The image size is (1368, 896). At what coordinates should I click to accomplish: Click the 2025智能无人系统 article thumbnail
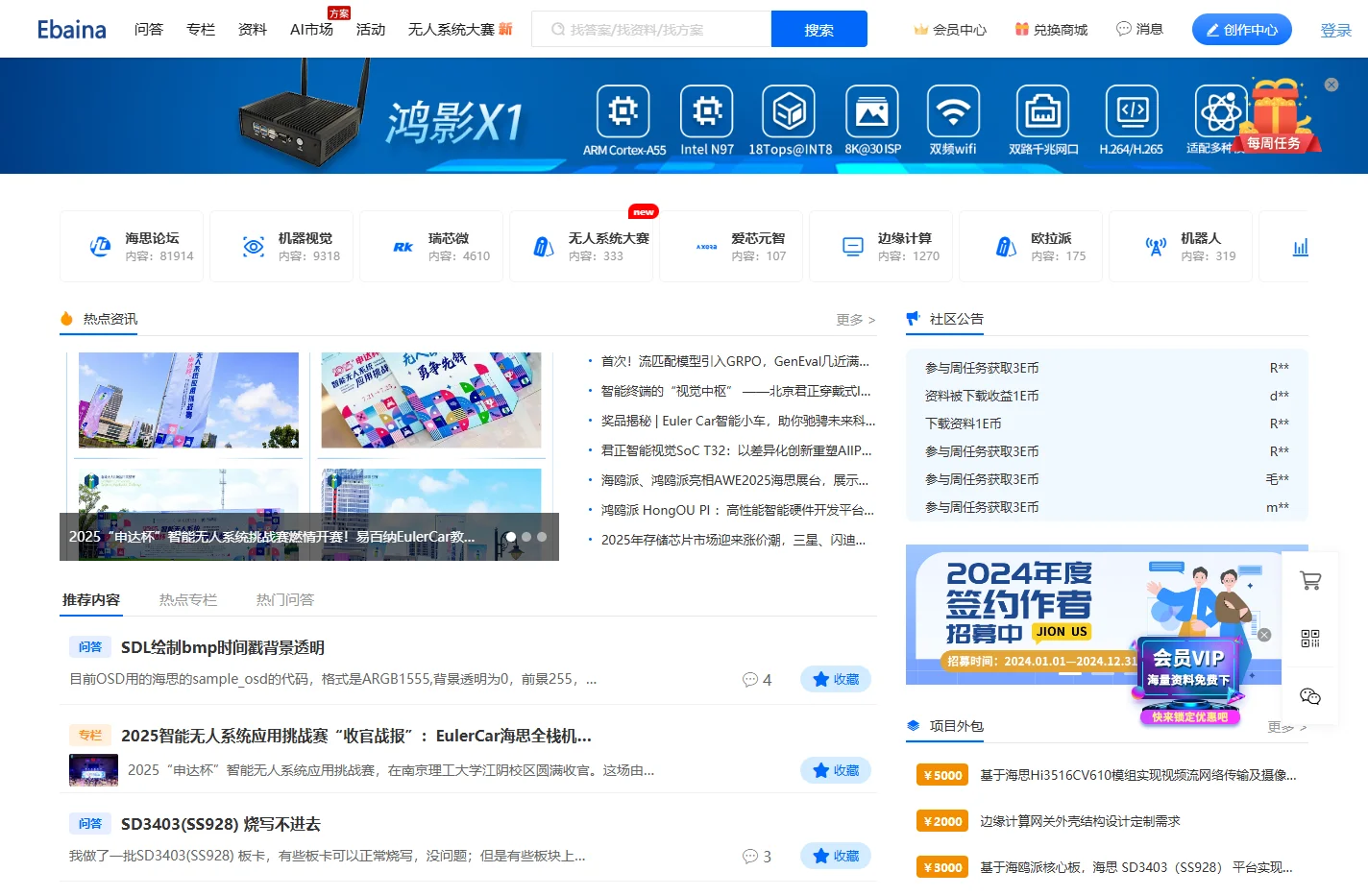click(x=93, y=770)
